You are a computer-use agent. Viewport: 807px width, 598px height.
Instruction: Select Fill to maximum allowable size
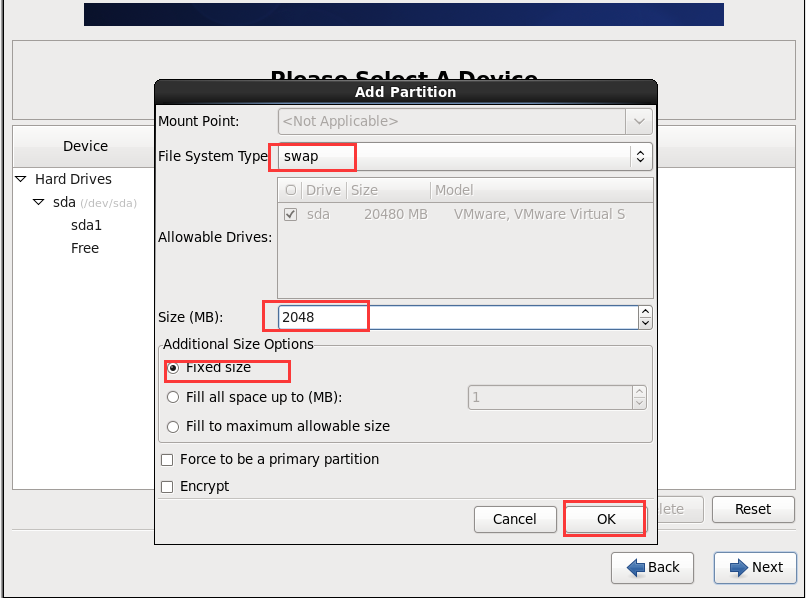pyautogui.click(x=173, y=427)
